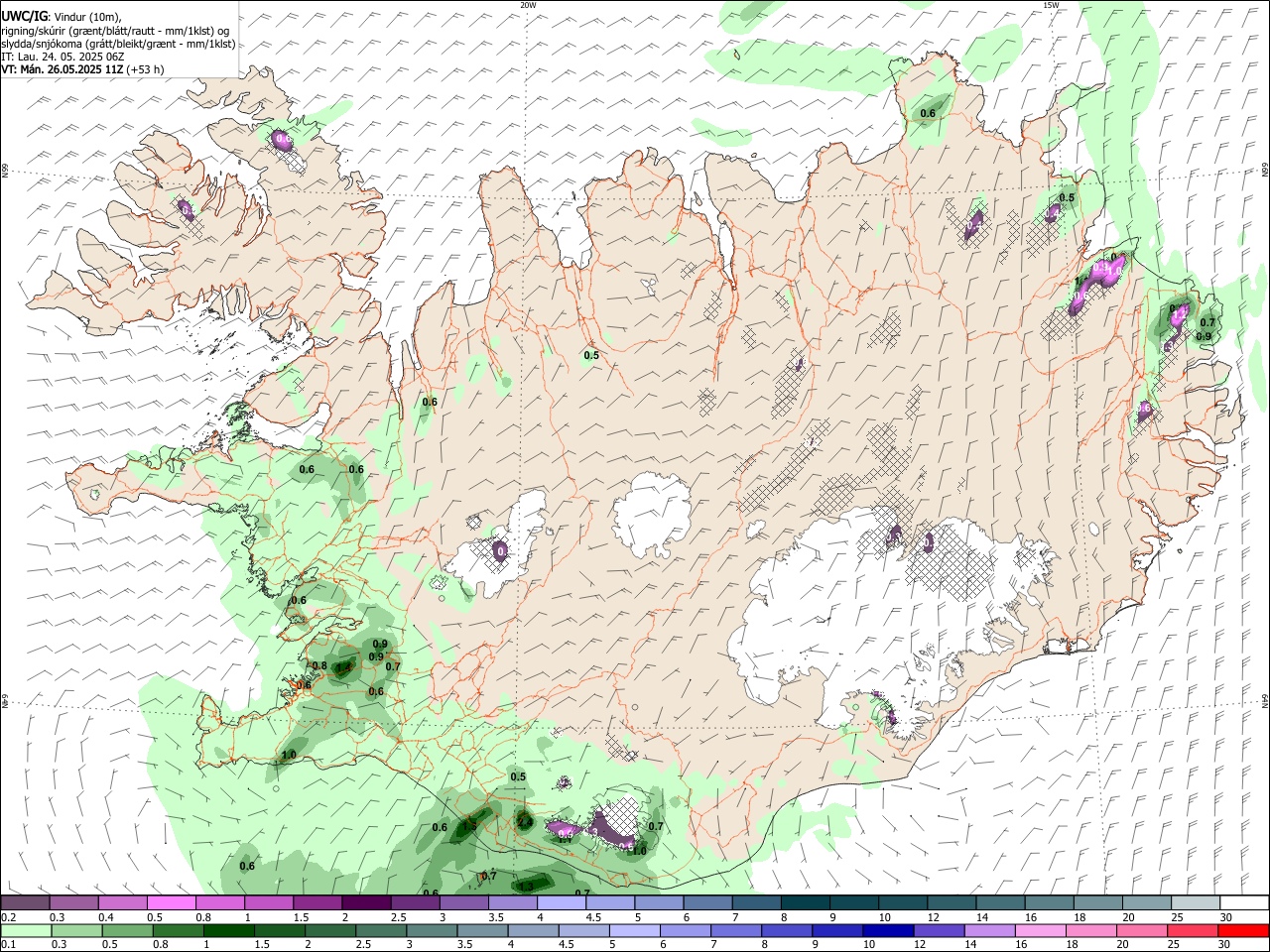The width and height of the screenshot is (1270, 952).
Task: Select the greyish-purple 0.2–0.3 snow swatch
Action: (x=26, y=903)
